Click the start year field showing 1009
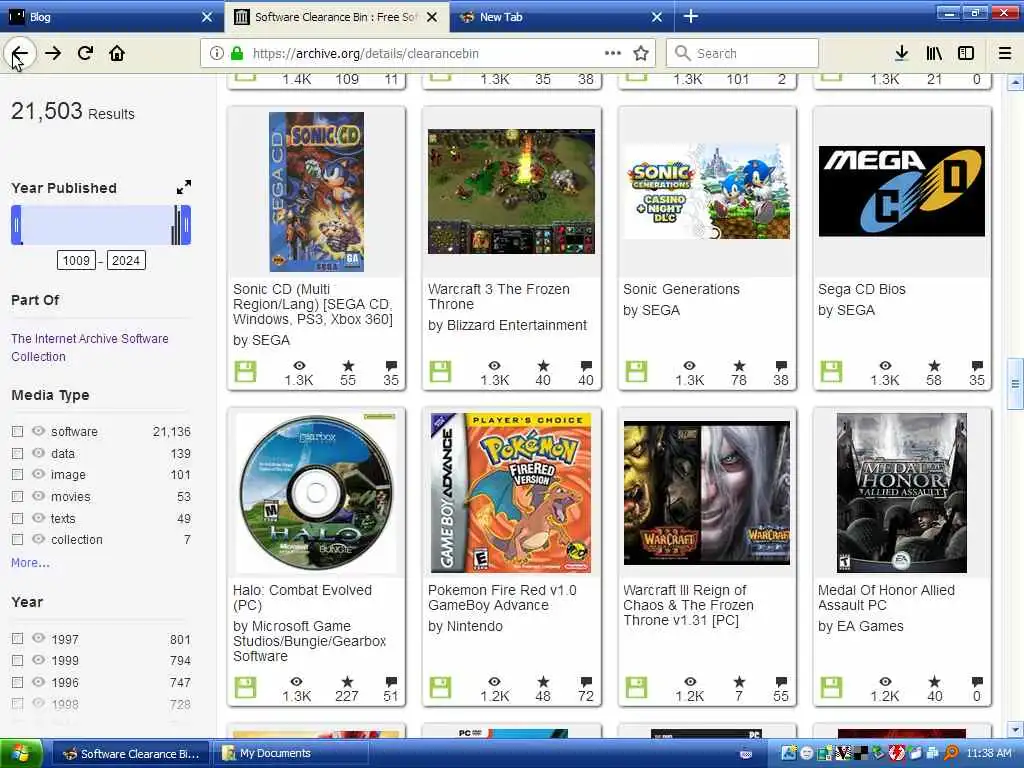This screenshot has height=768, width=1024. pyautogui.click(x=76, y=261)
